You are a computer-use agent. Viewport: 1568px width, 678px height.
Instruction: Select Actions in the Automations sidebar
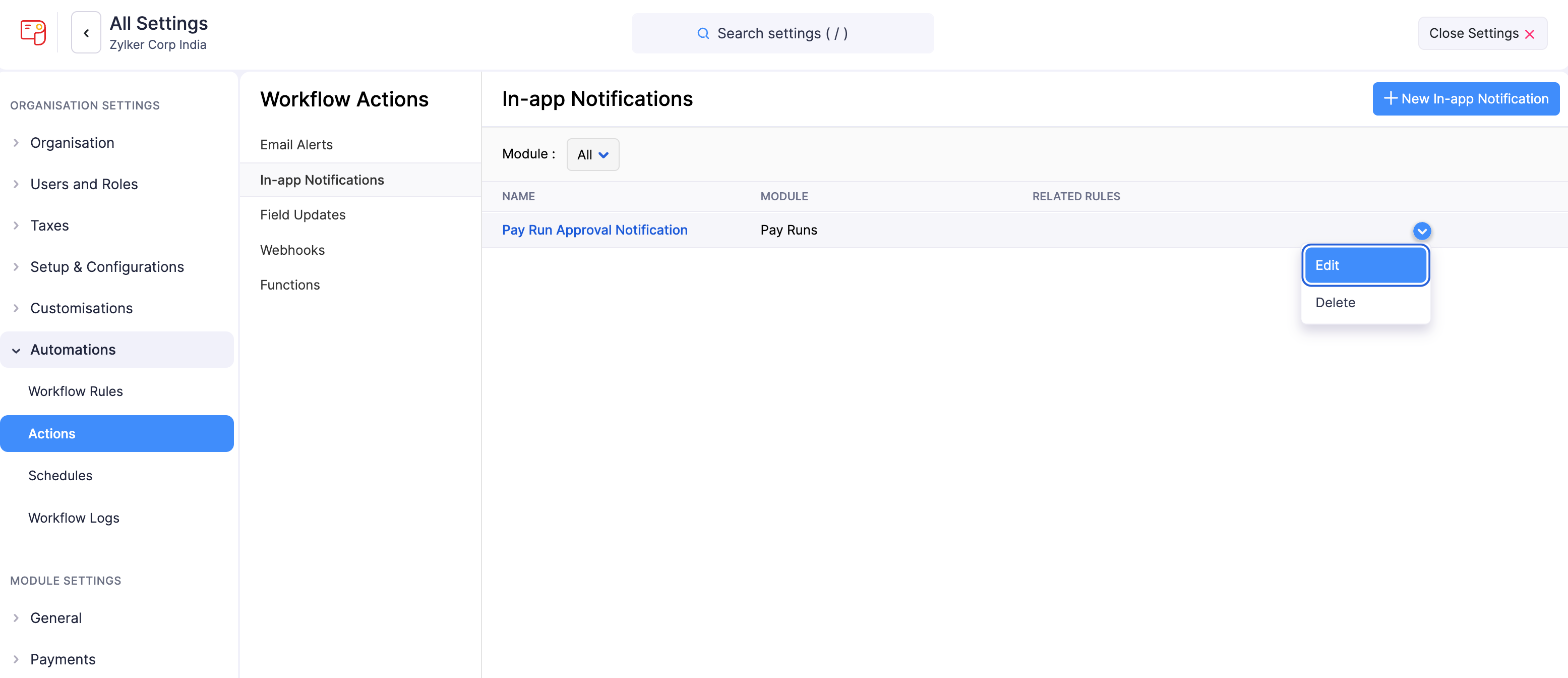tap(117, 434)
